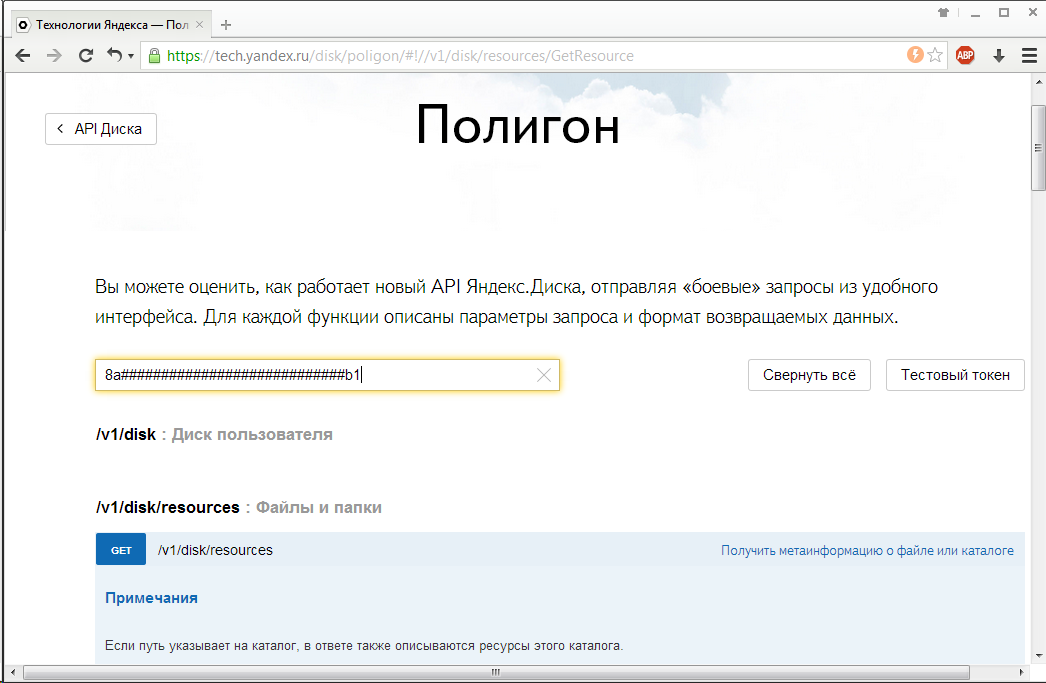This screenshot has height=683, width=1046.
Task: Open the Adblock Plus extension icon
Action: [965, 55]
